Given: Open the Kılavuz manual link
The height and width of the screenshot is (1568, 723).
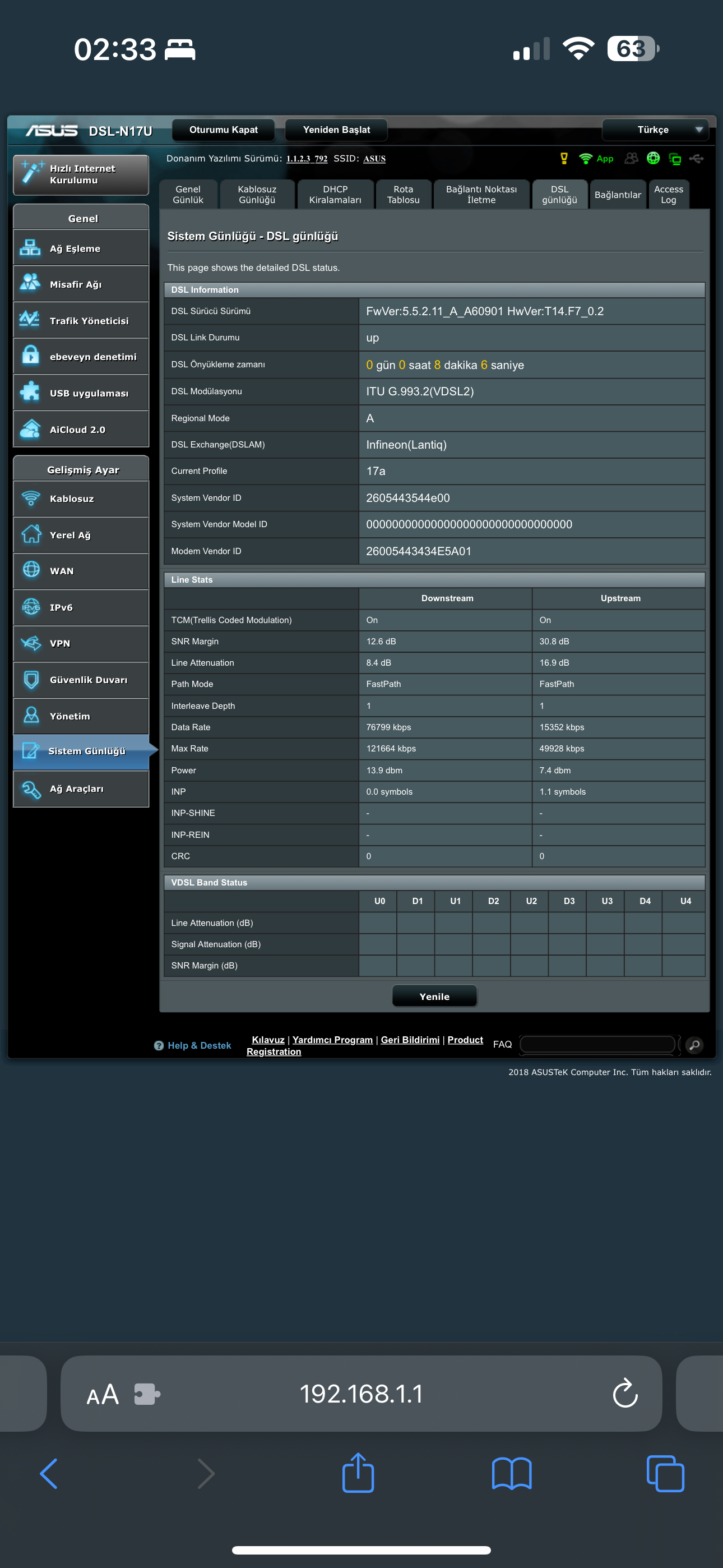Looking at the screenshot, I should click(x=268, y=1040).
